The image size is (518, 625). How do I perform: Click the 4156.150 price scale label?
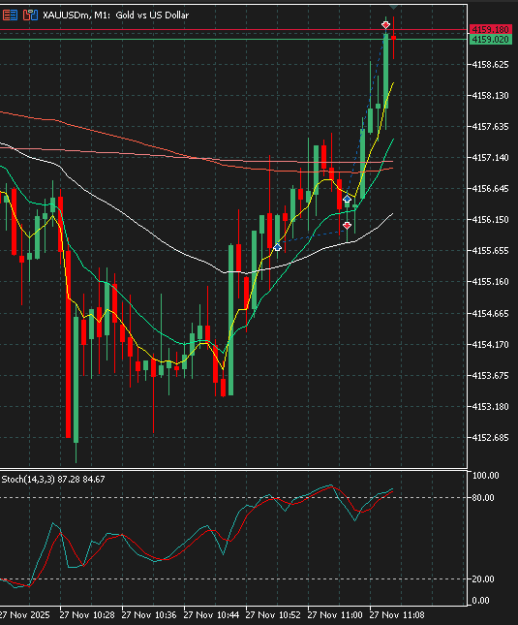point(491,220)
